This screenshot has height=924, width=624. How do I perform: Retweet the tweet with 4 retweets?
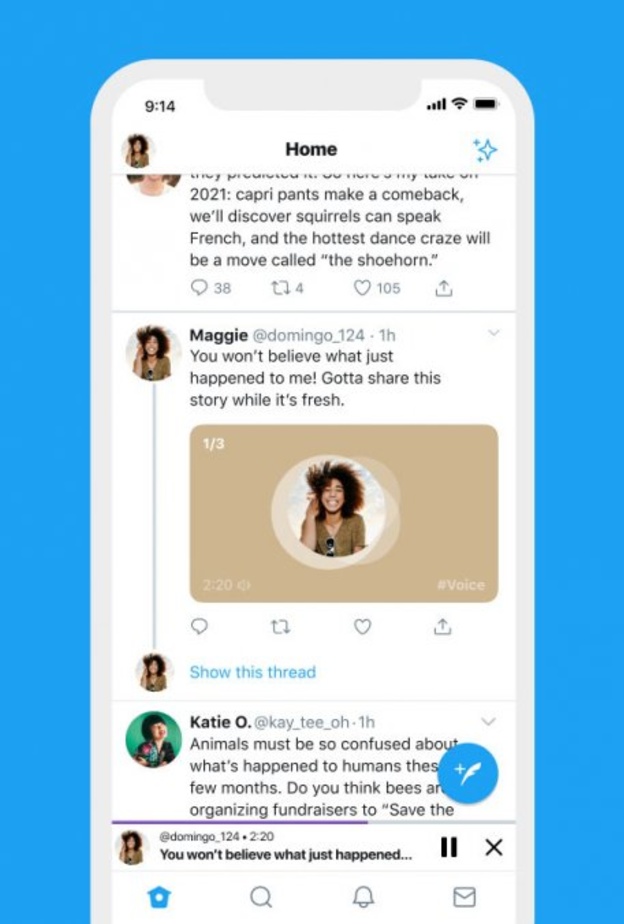tap(281, 288)
